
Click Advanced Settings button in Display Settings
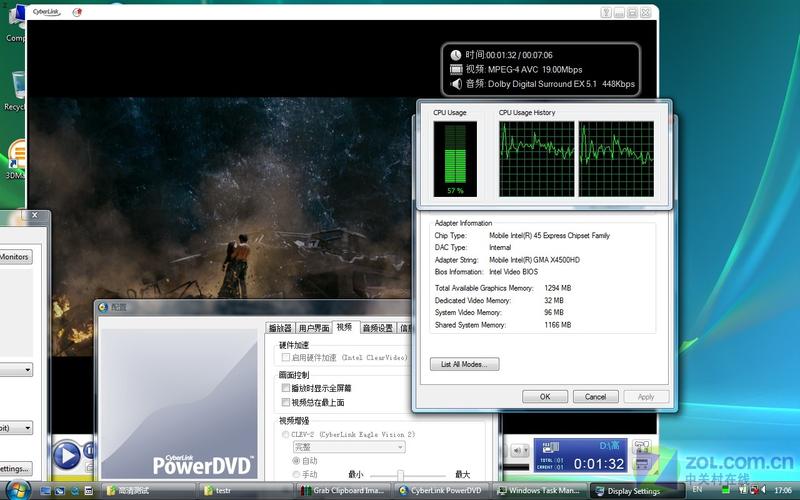16,468
